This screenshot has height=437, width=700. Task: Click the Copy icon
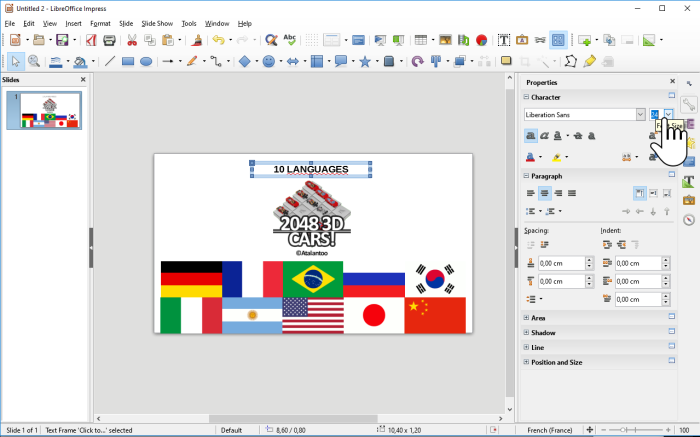[x=150, y=40]
